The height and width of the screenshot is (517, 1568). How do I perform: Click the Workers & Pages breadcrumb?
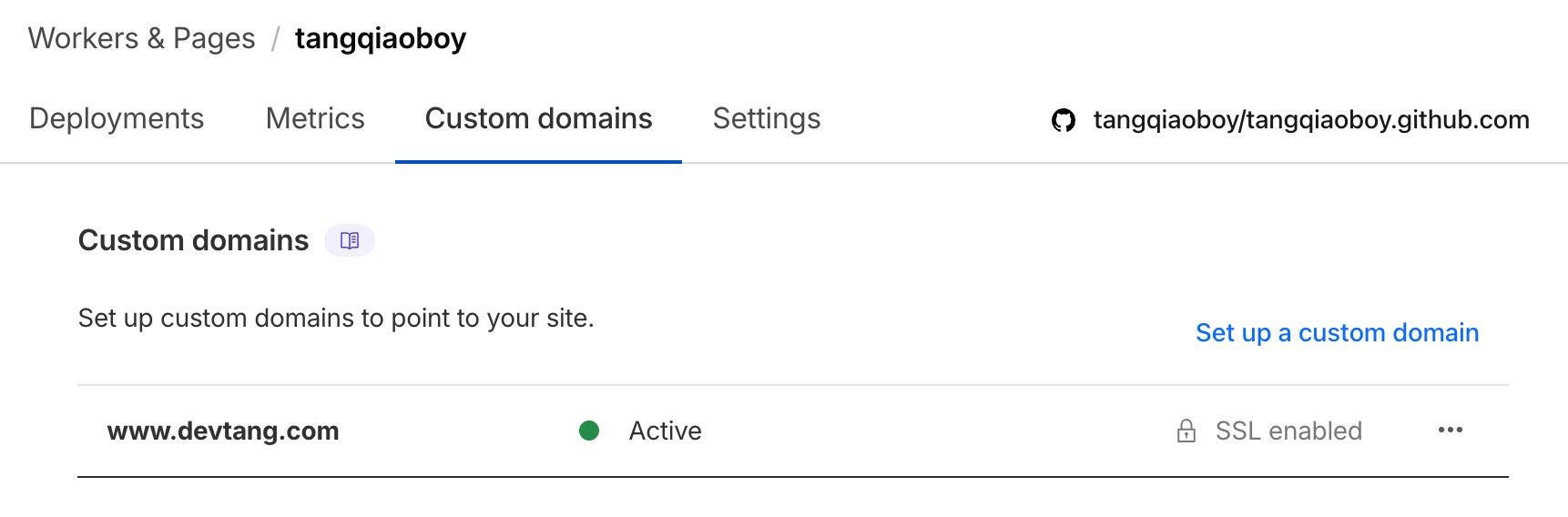(x=141, y=38)
